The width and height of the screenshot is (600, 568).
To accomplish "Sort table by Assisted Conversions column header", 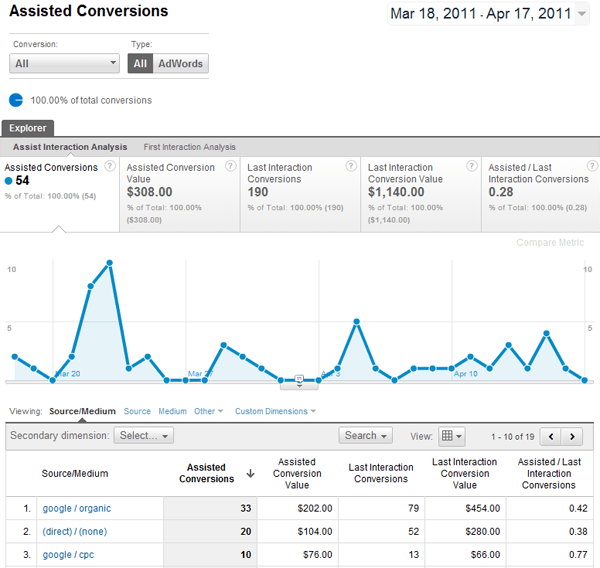I will [207, 473].
